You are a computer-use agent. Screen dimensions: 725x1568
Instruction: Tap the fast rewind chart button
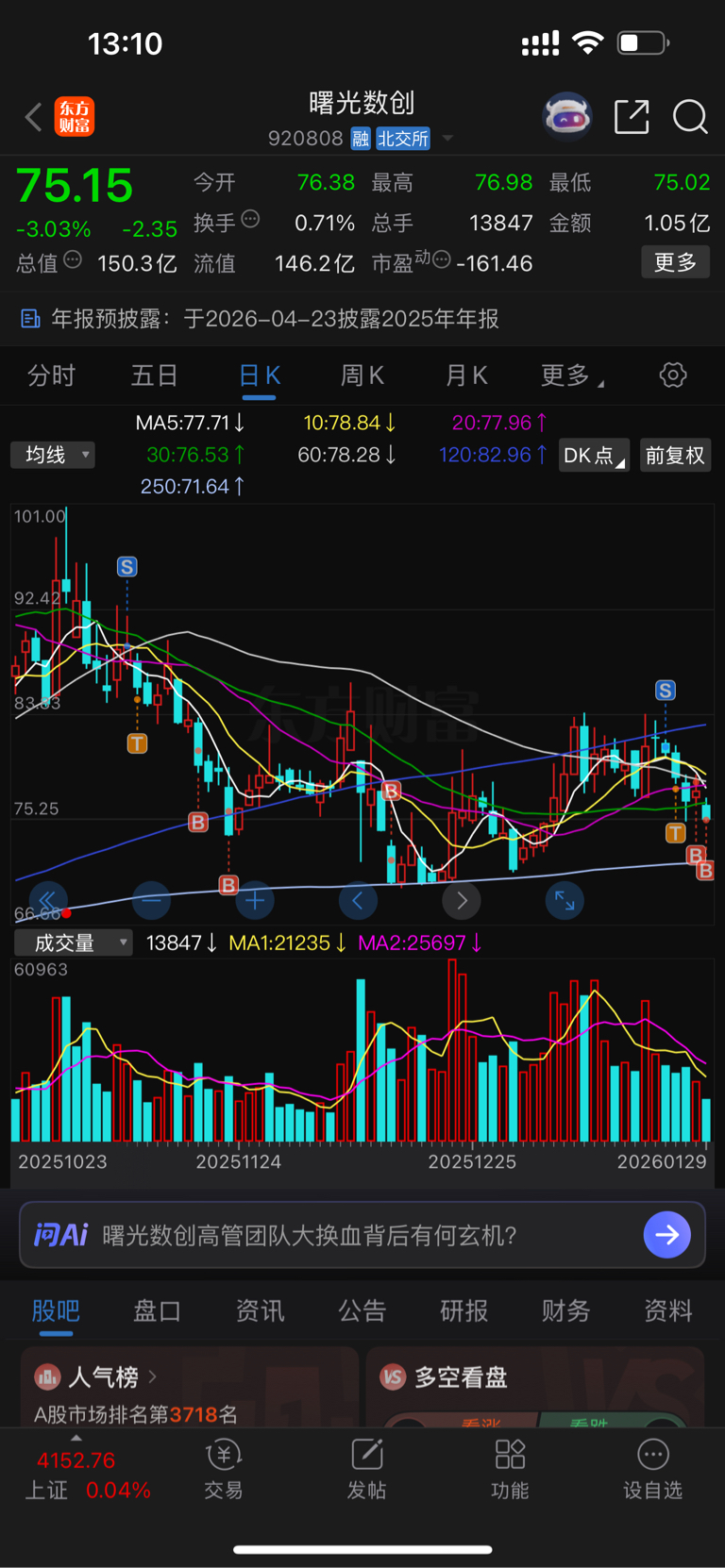(x=48, y=900)
